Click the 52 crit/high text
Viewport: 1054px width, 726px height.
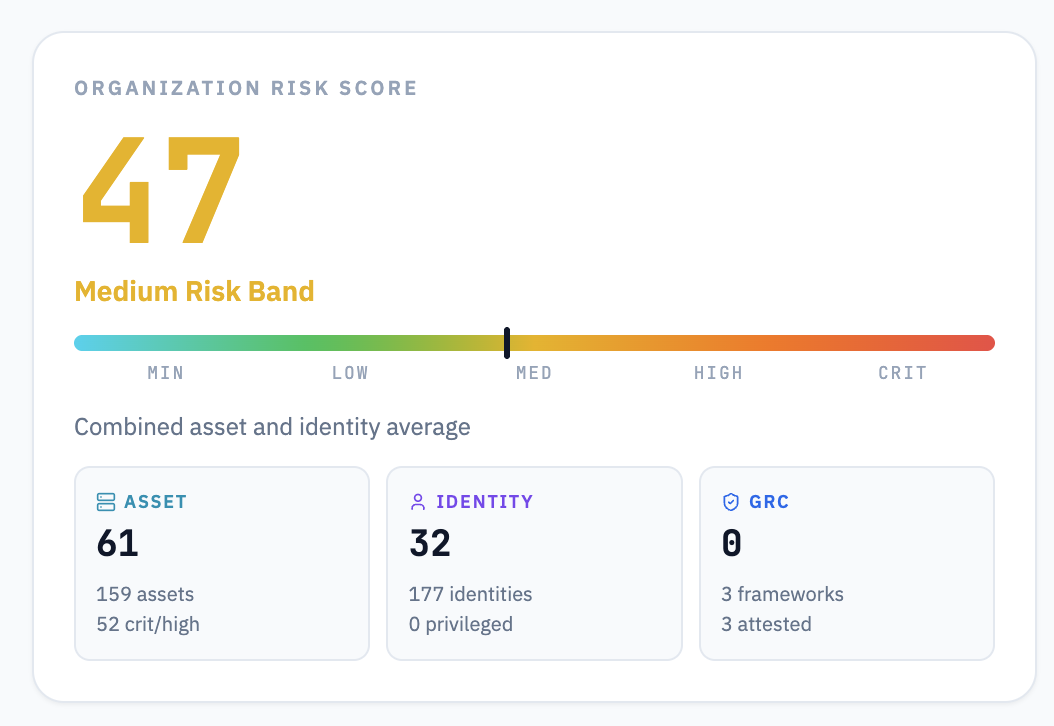pyautogui.click(x=148, y=624)
